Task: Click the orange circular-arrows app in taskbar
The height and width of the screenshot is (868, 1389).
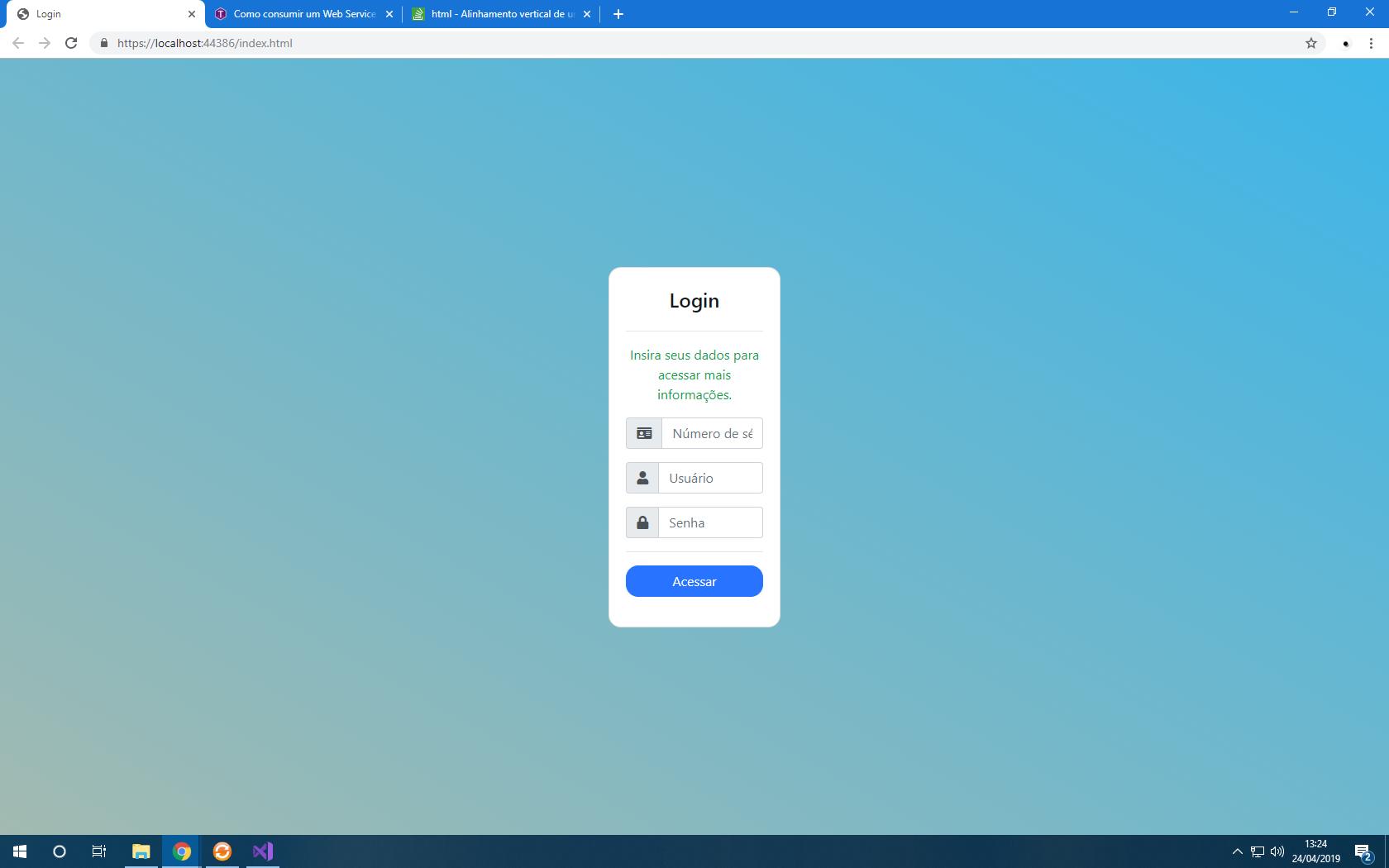Action: (x=222, y=851)
